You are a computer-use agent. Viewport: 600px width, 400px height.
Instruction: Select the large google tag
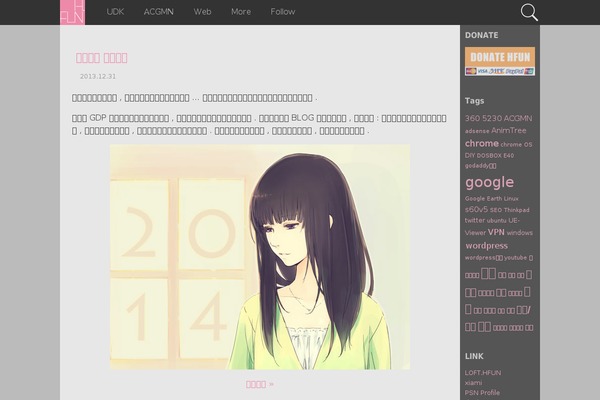(x=489, y=183)
